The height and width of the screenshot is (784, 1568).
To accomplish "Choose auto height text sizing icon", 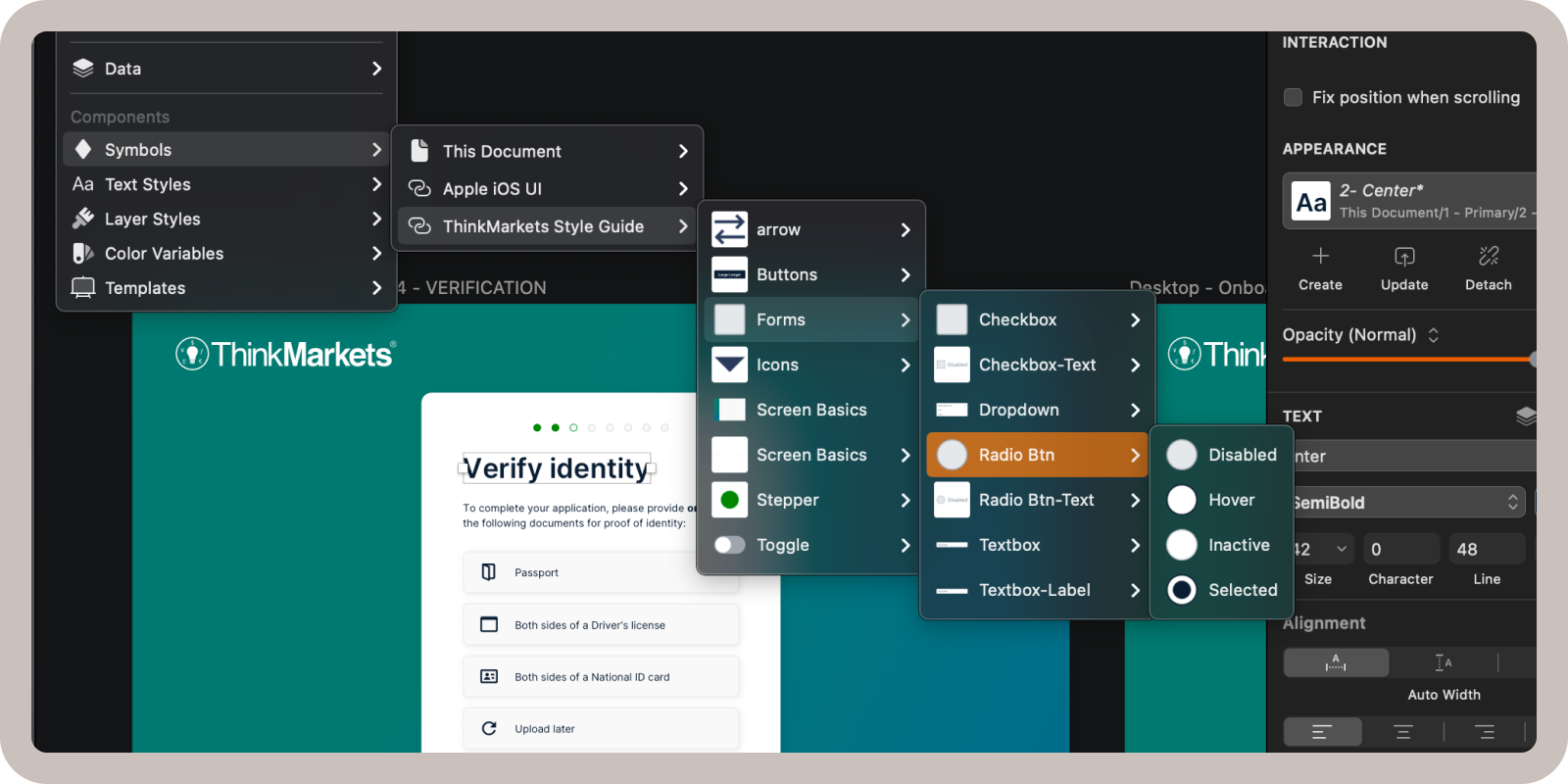I will point(1444,662).
